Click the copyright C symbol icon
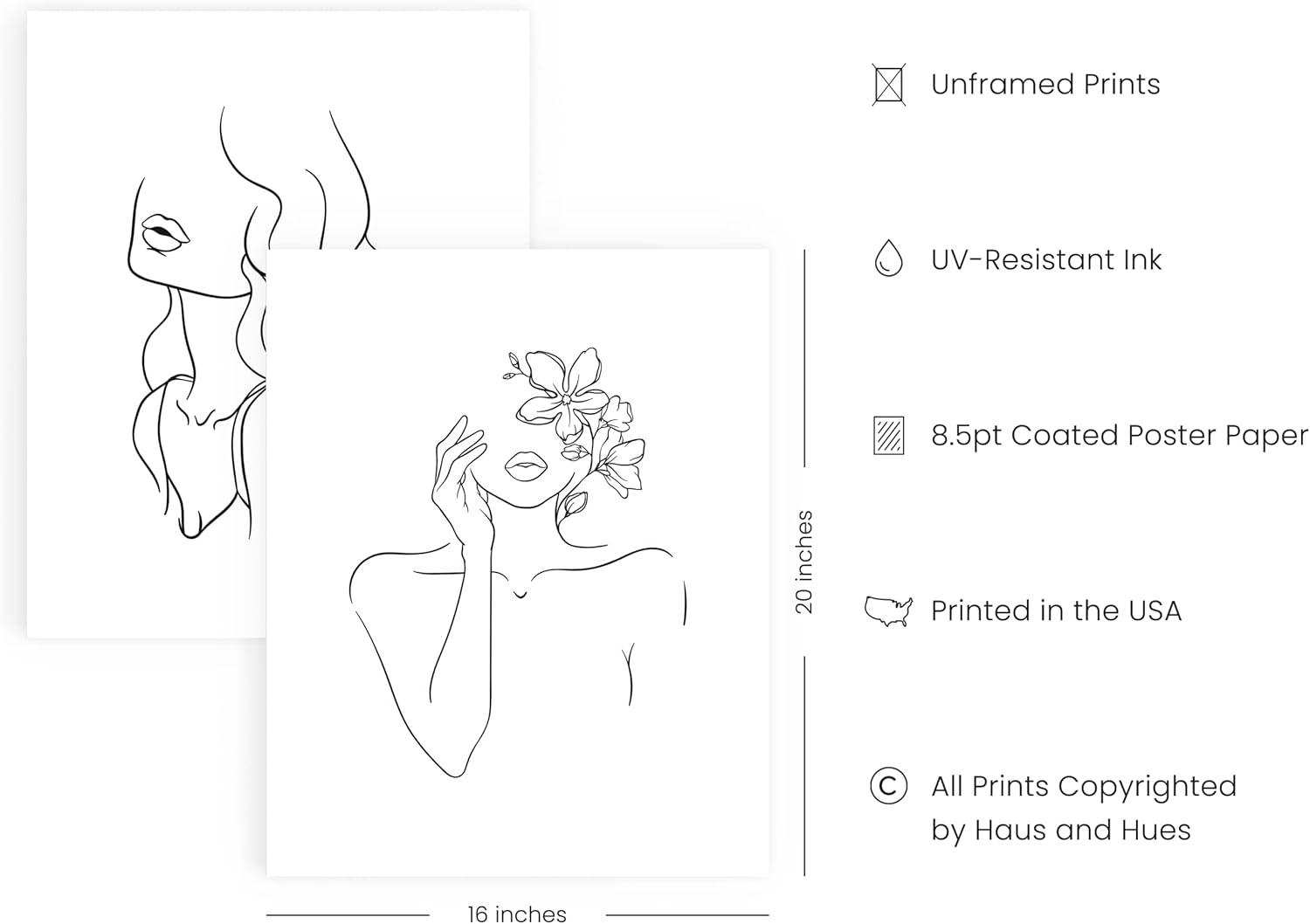 tap(888, 786)
